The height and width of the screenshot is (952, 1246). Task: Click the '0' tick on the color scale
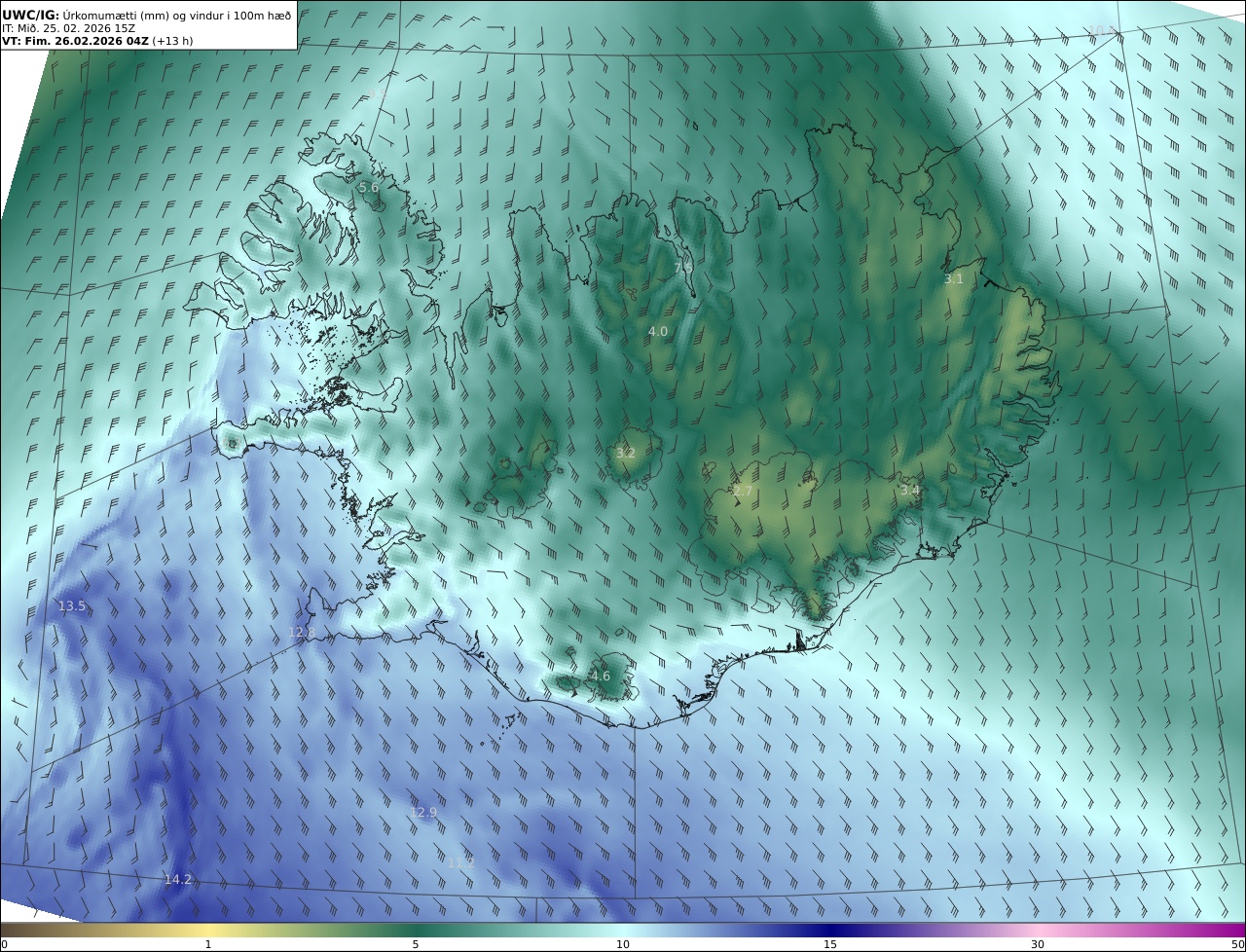[4, 944]
